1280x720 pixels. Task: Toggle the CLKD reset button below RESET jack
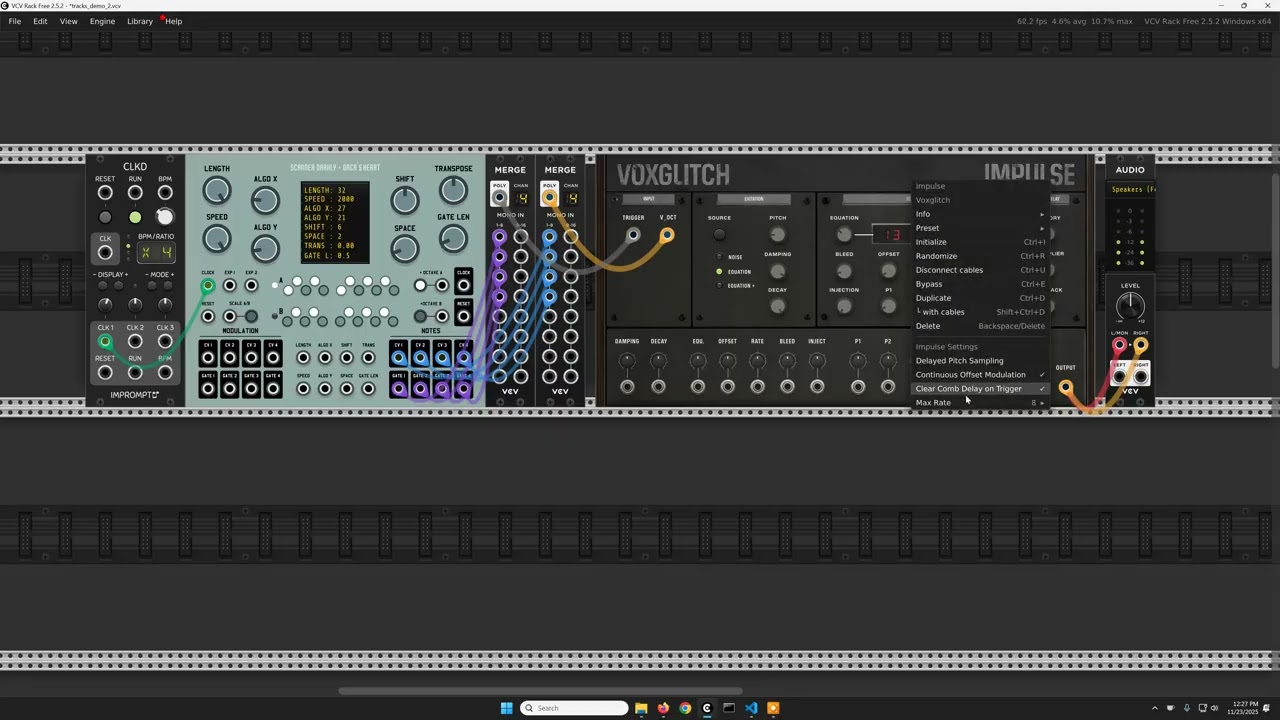pyautogui.click(x=105, y=217)
